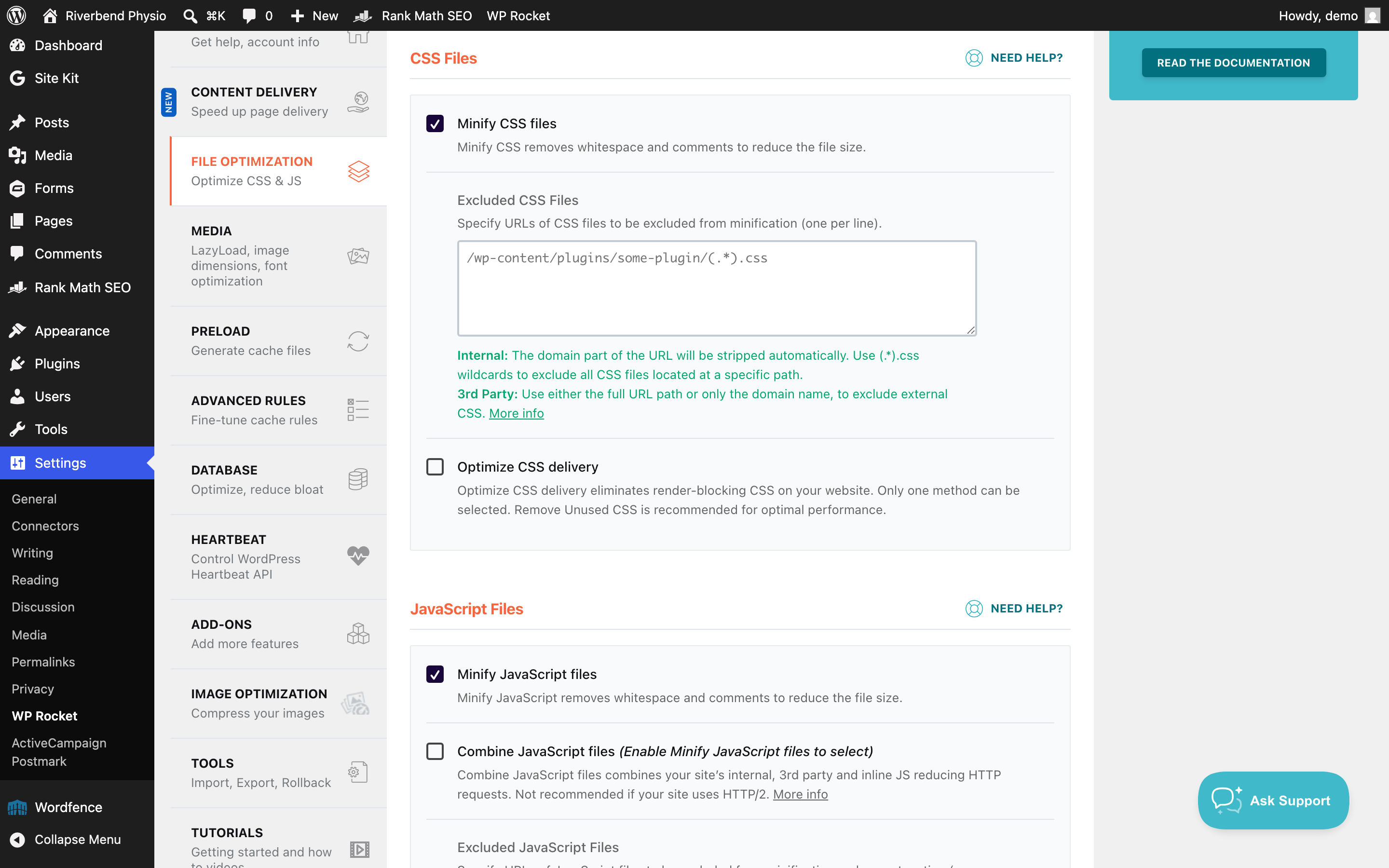Enable Optimize CSS delivery checkbox
1389x868 pixels.
435,467
